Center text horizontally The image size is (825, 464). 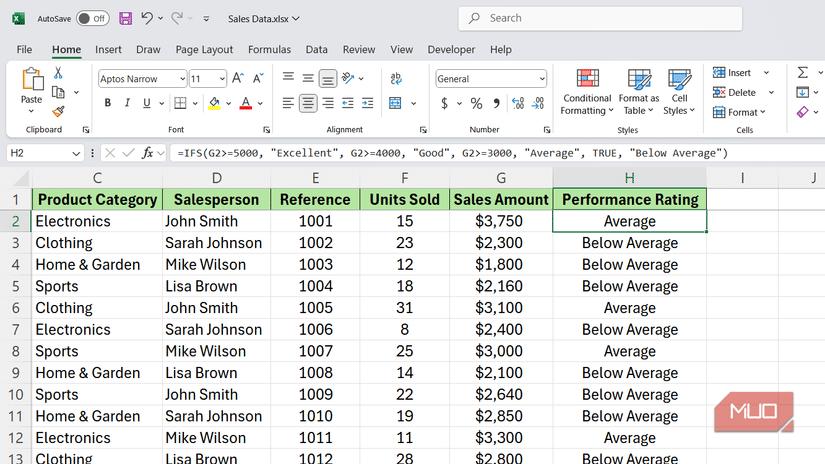(308, 103)
